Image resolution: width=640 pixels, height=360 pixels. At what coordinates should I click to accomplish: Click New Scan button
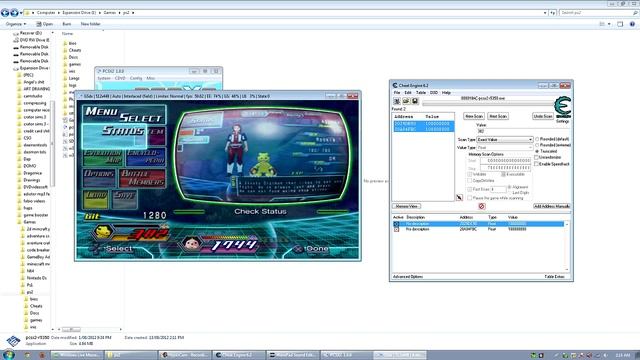tap(474, 116)
